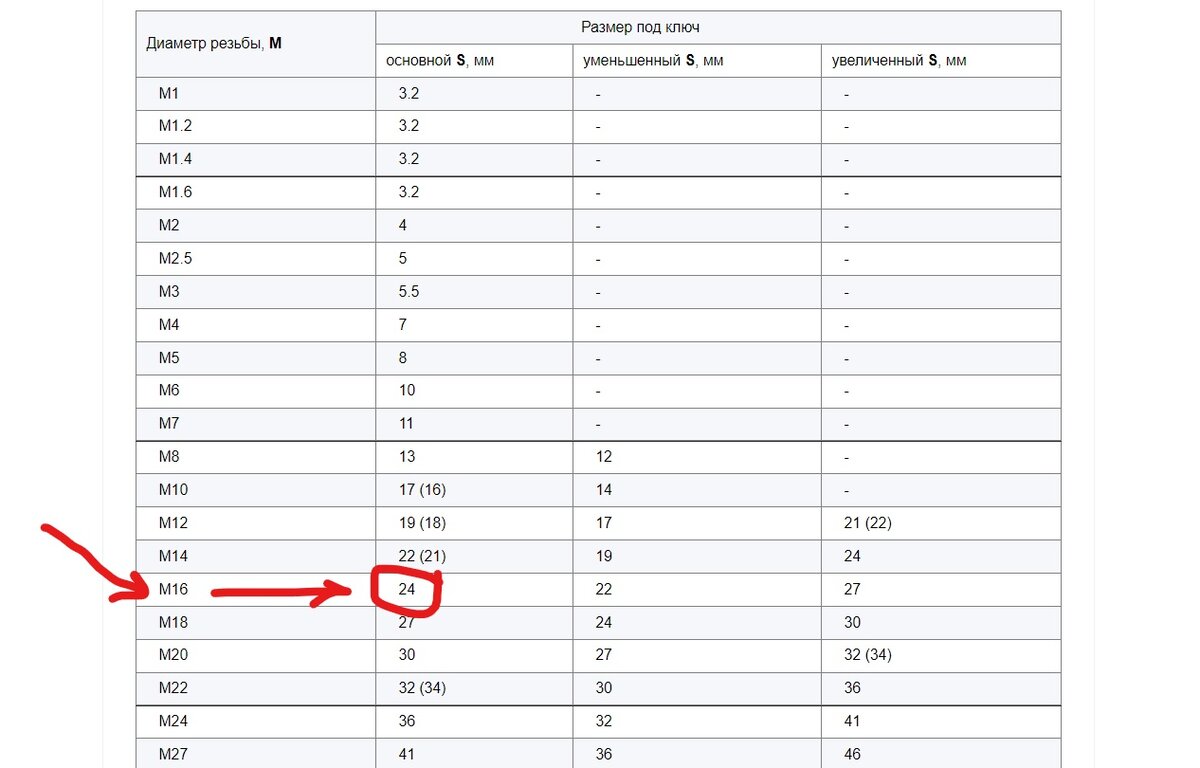This screenshot has width=1200, height=768.
Task: Click the 'основной S, мм' column header
Action: coord(440,60)
